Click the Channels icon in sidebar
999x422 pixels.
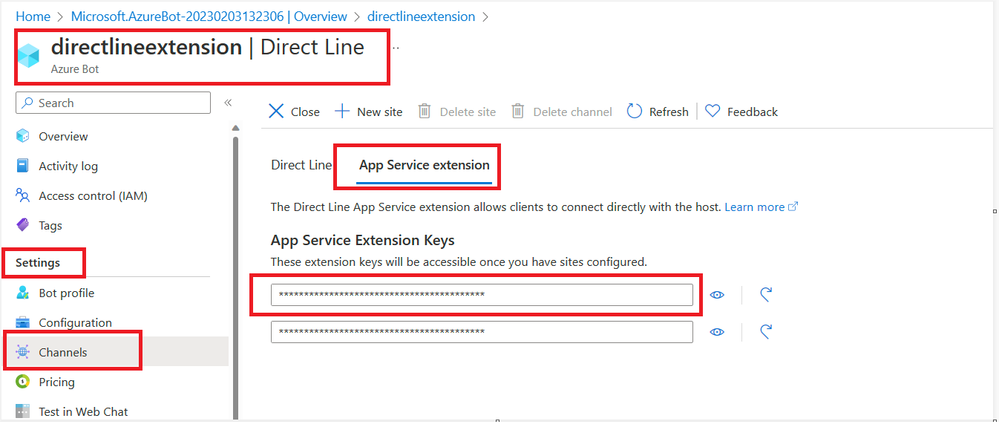tap(23, 352)
